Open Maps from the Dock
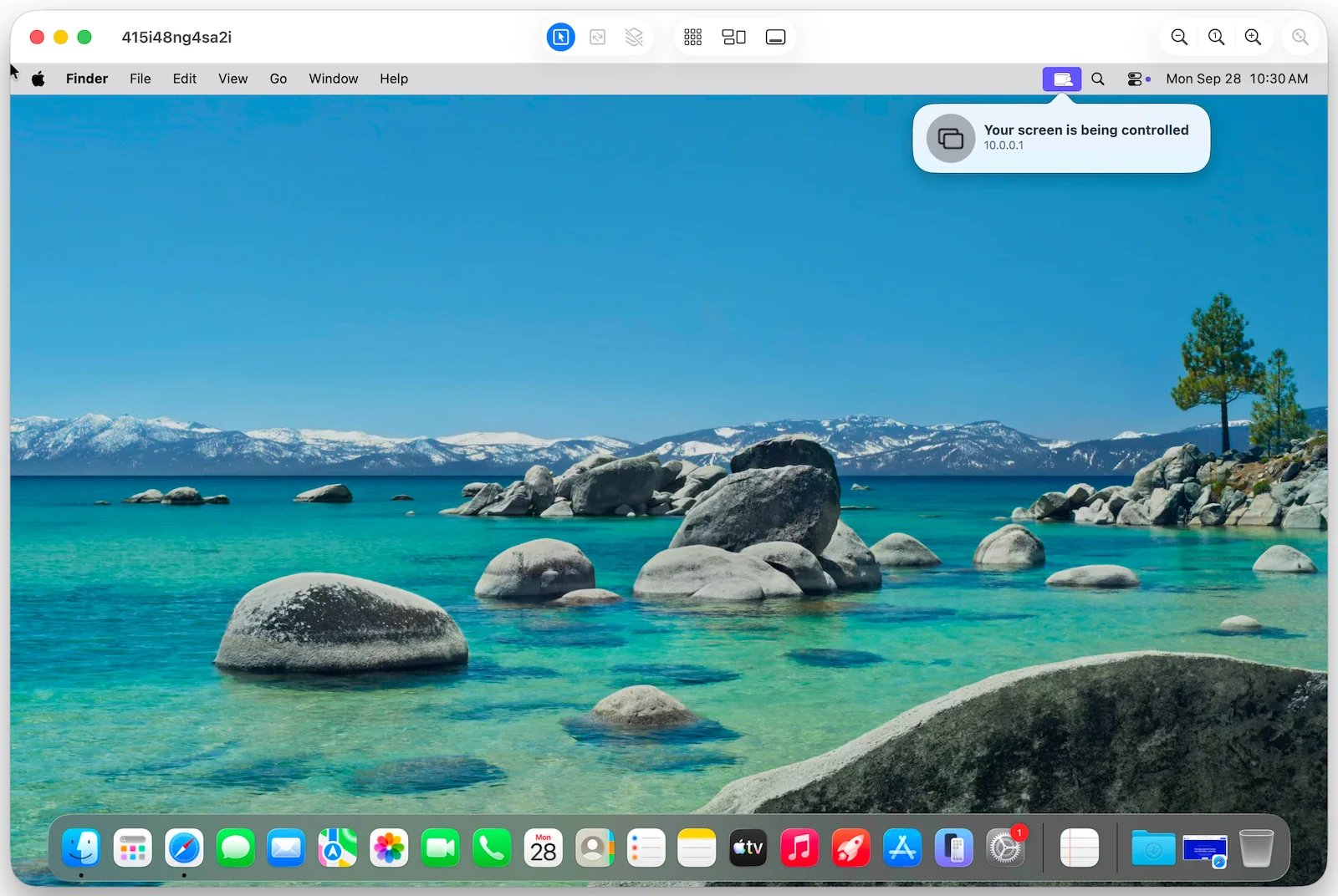The height and width of the screenshot is (896, 1338). point(338,848)
